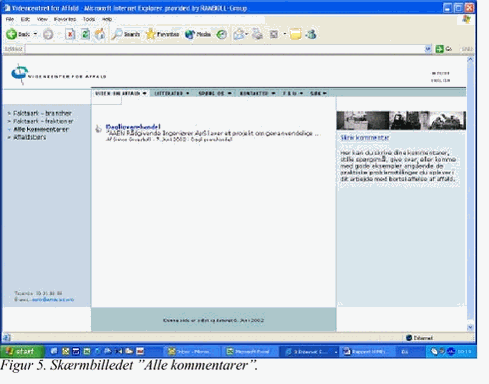Click the Mail envelope toolbar icon
Screen dimensions: 489x384
(239, 34)
